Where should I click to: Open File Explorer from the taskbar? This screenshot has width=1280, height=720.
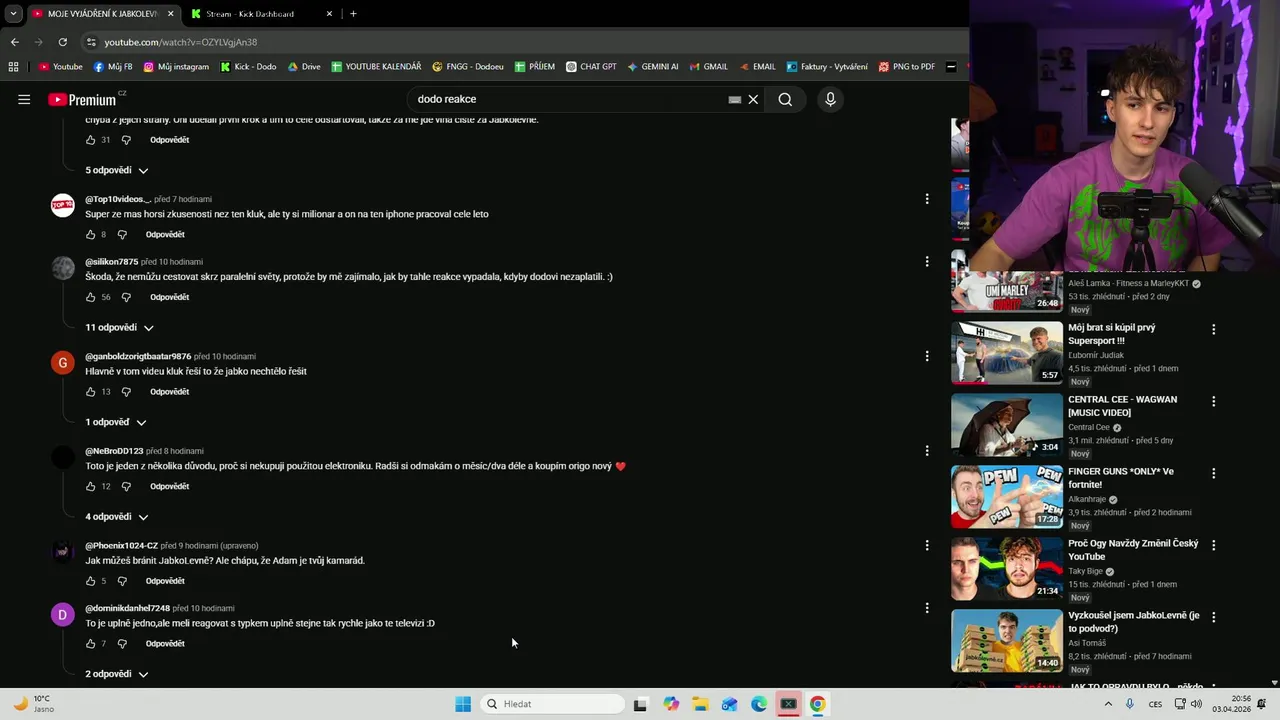700,704
